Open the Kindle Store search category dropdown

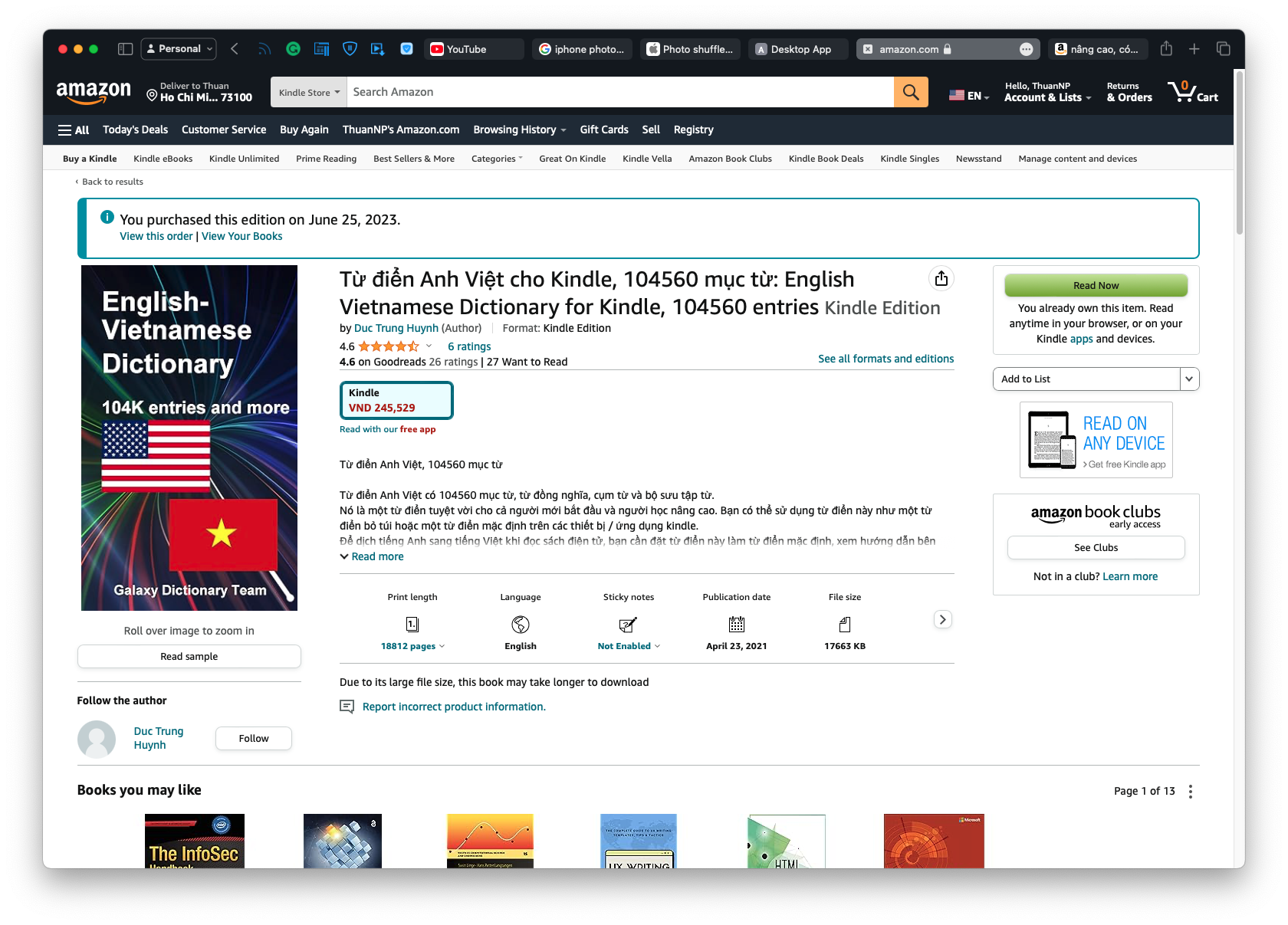coord(309,92)
